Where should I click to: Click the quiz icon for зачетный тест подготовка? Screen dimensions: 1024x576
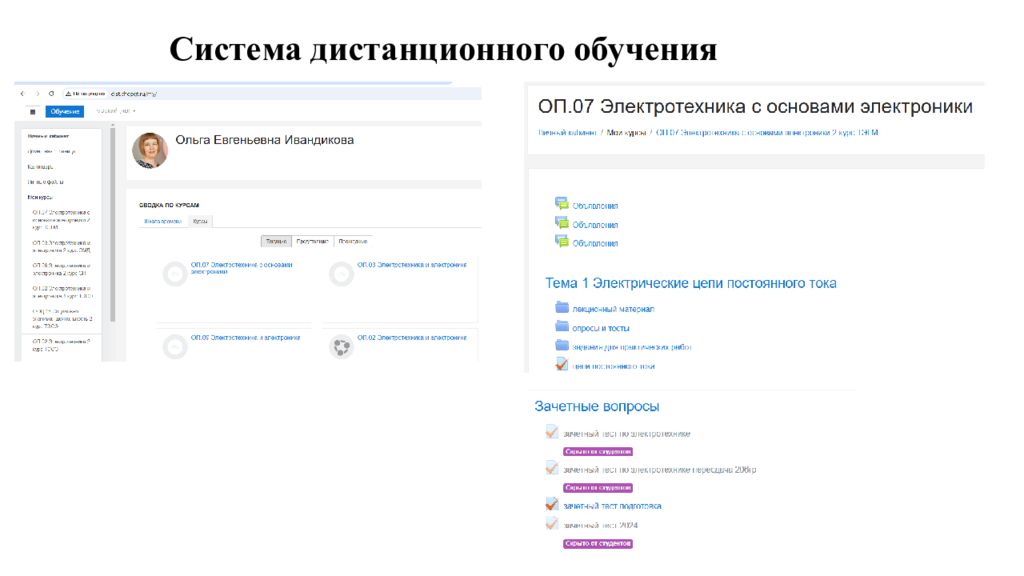click(x=551, y=506)
